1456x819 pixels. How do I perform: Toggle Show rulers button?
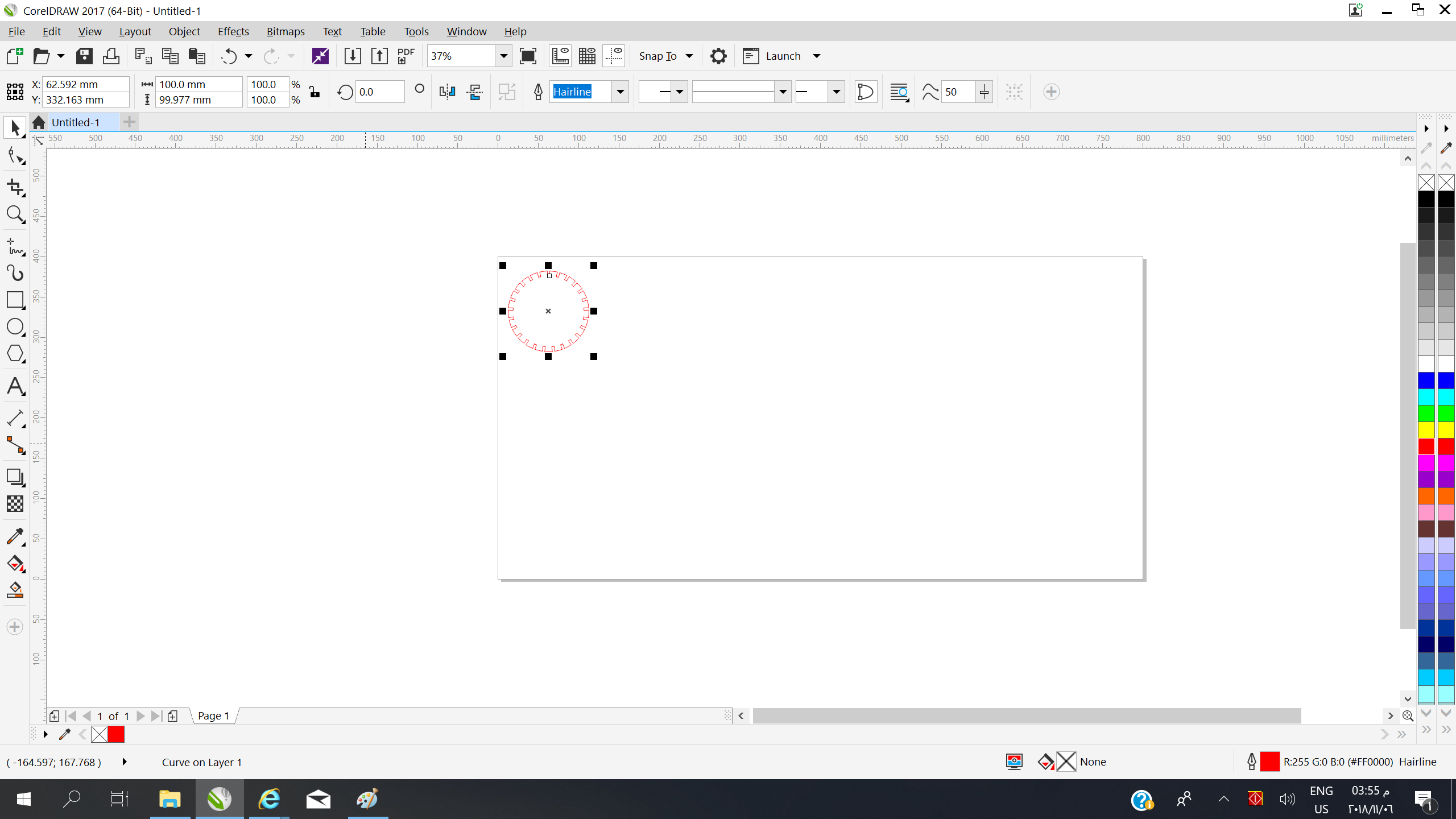click(560, 56)
